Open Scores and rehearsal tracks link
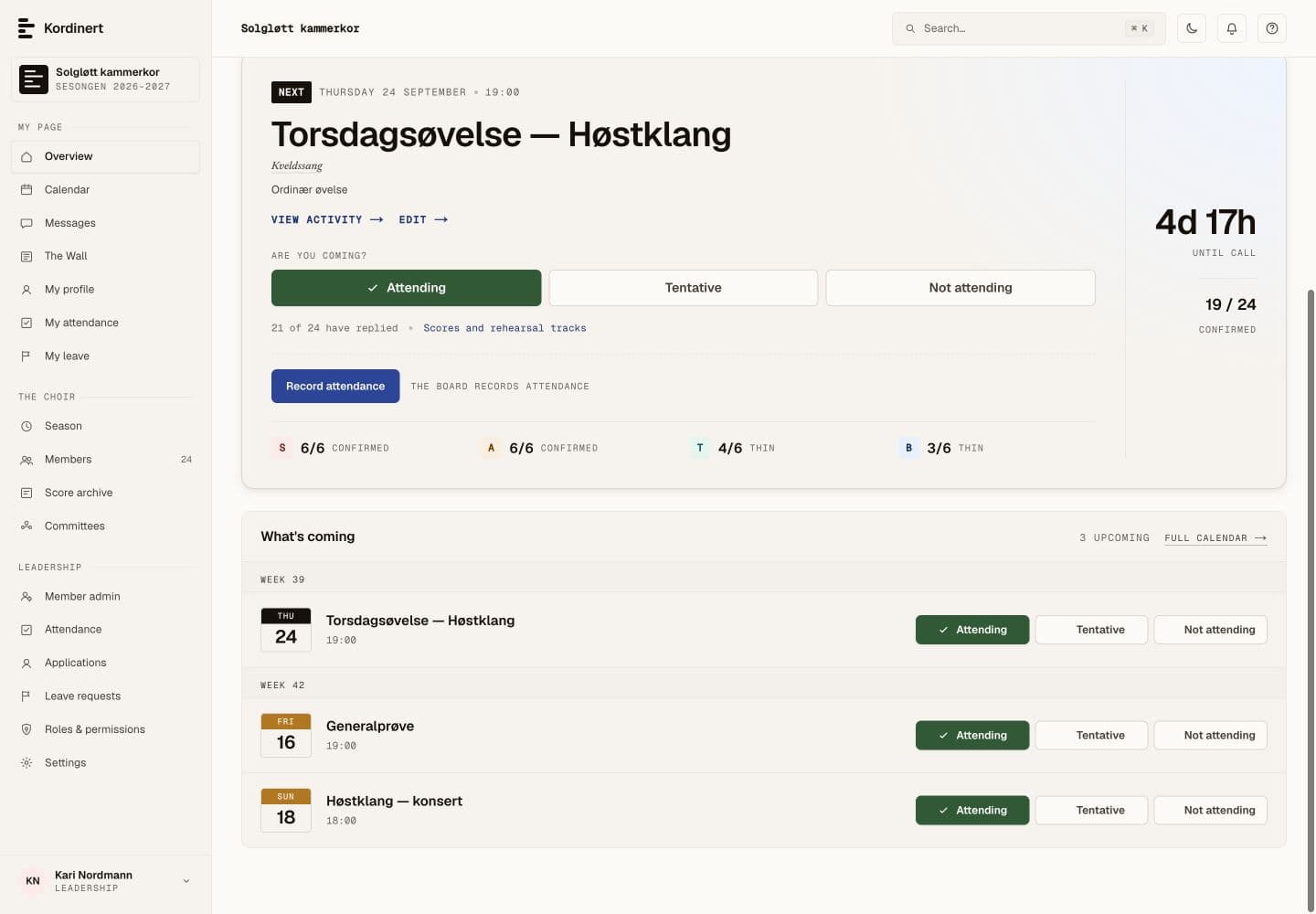Screen dimensions: 1316x914 pyautogui.click(x=504, y=328)
